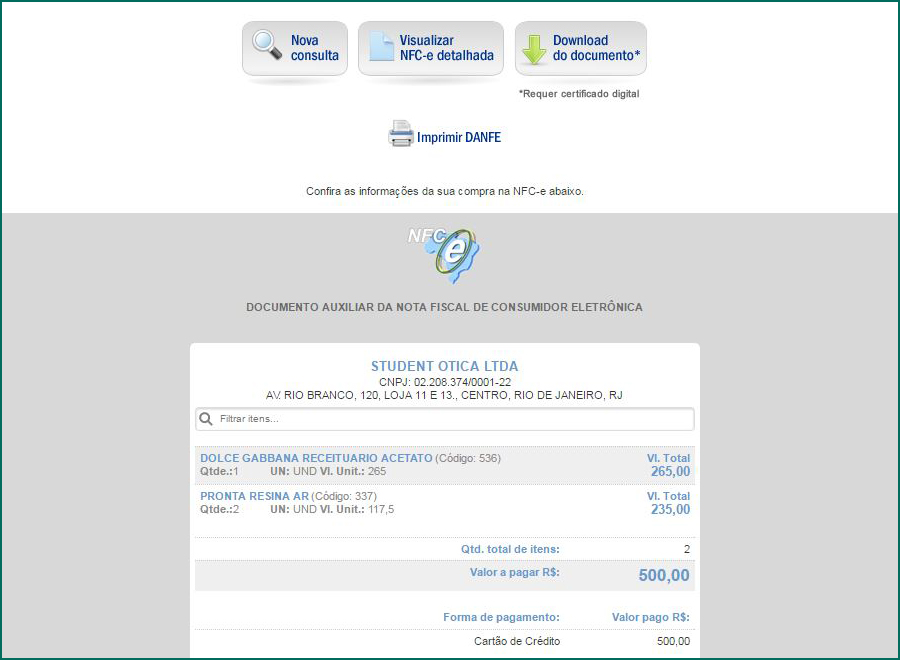This screenshot has height=660, width=900.
Task: Start a new query via Nova consulta text
Action: pos(314,48)
